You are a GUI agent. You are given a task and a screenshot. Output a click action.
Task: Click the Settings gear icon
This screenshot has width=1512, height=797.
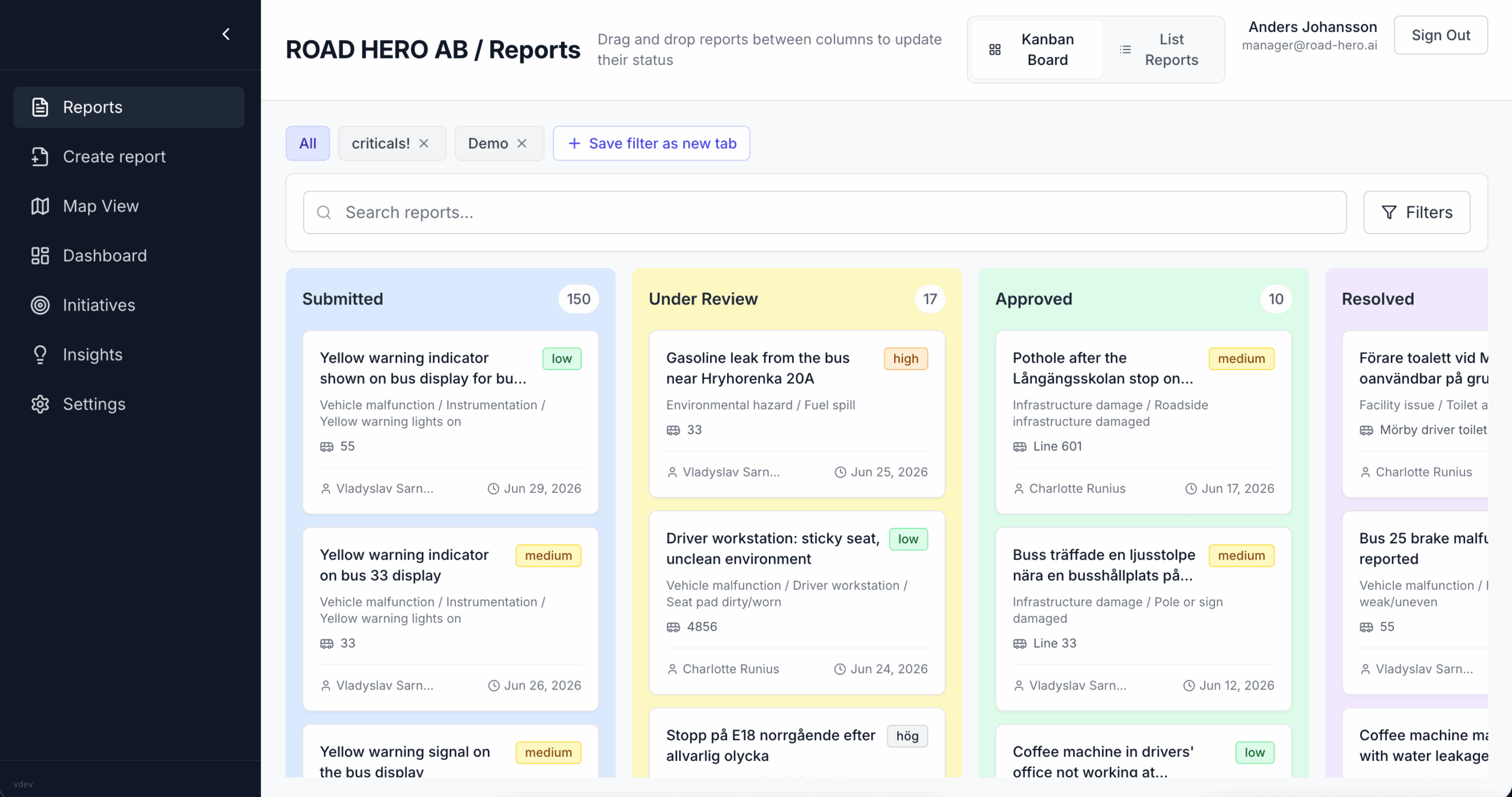pos(40,404)
